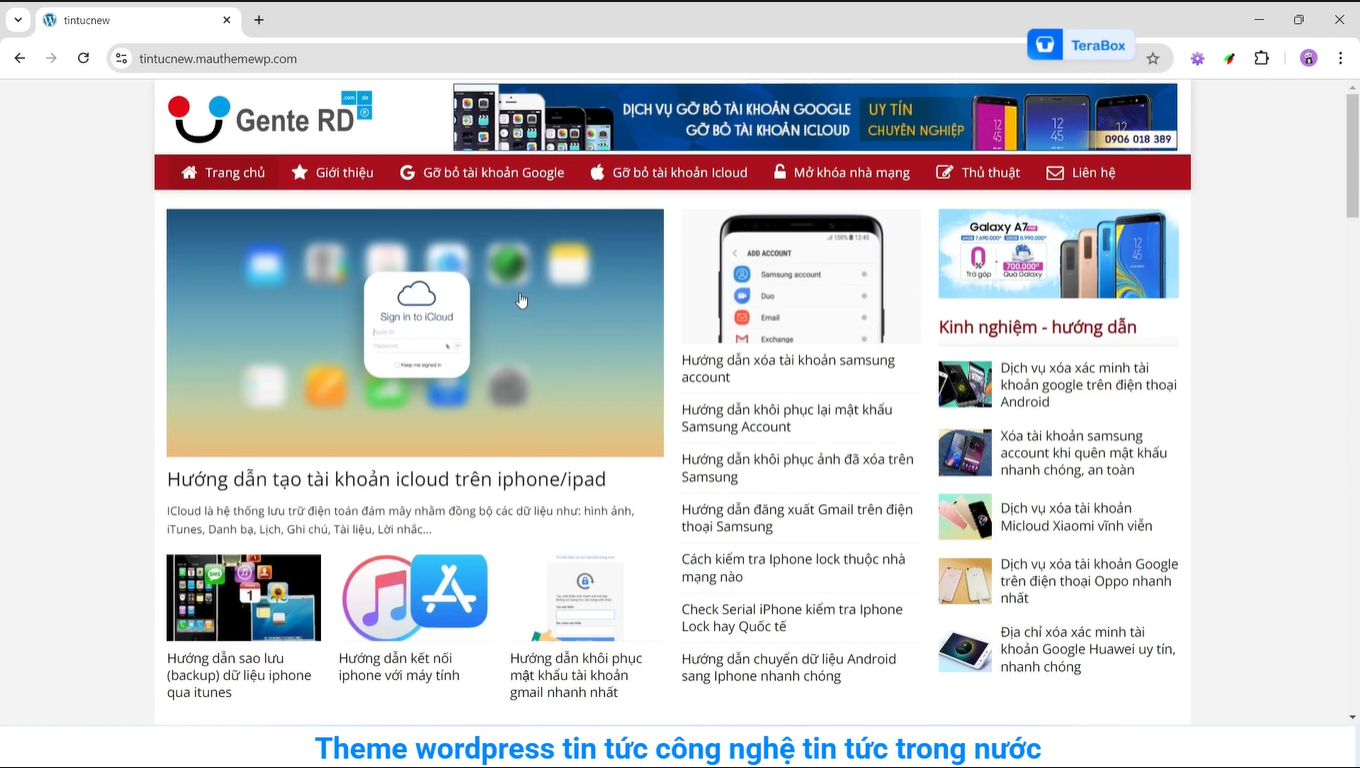Open Hướng dẫn chuyển dữ liệu Android sang Iphone

click(x=789, y=667)
